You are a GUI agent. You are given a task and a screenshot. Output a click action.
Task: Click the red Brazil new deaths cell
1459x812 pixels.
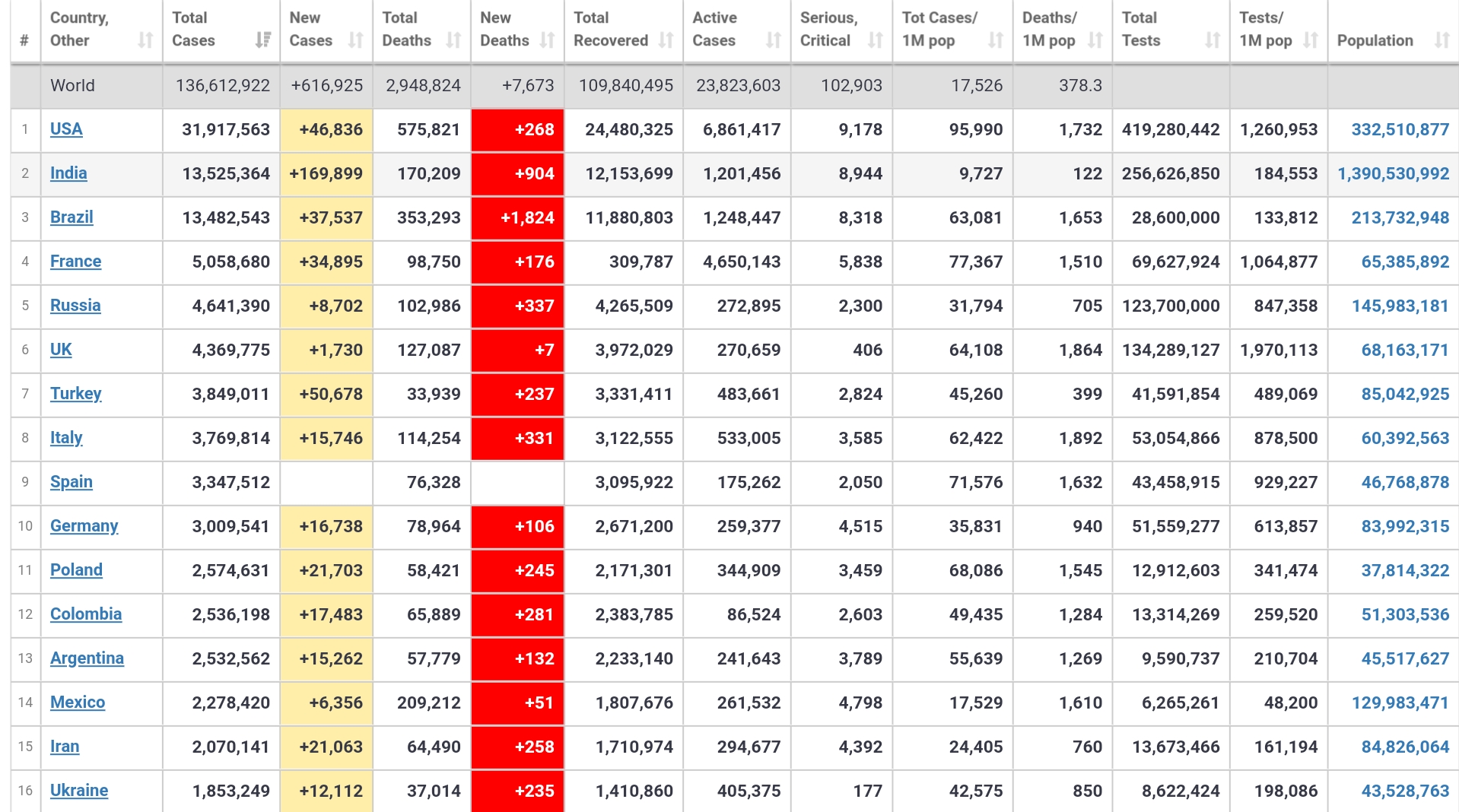coord(517,218)
